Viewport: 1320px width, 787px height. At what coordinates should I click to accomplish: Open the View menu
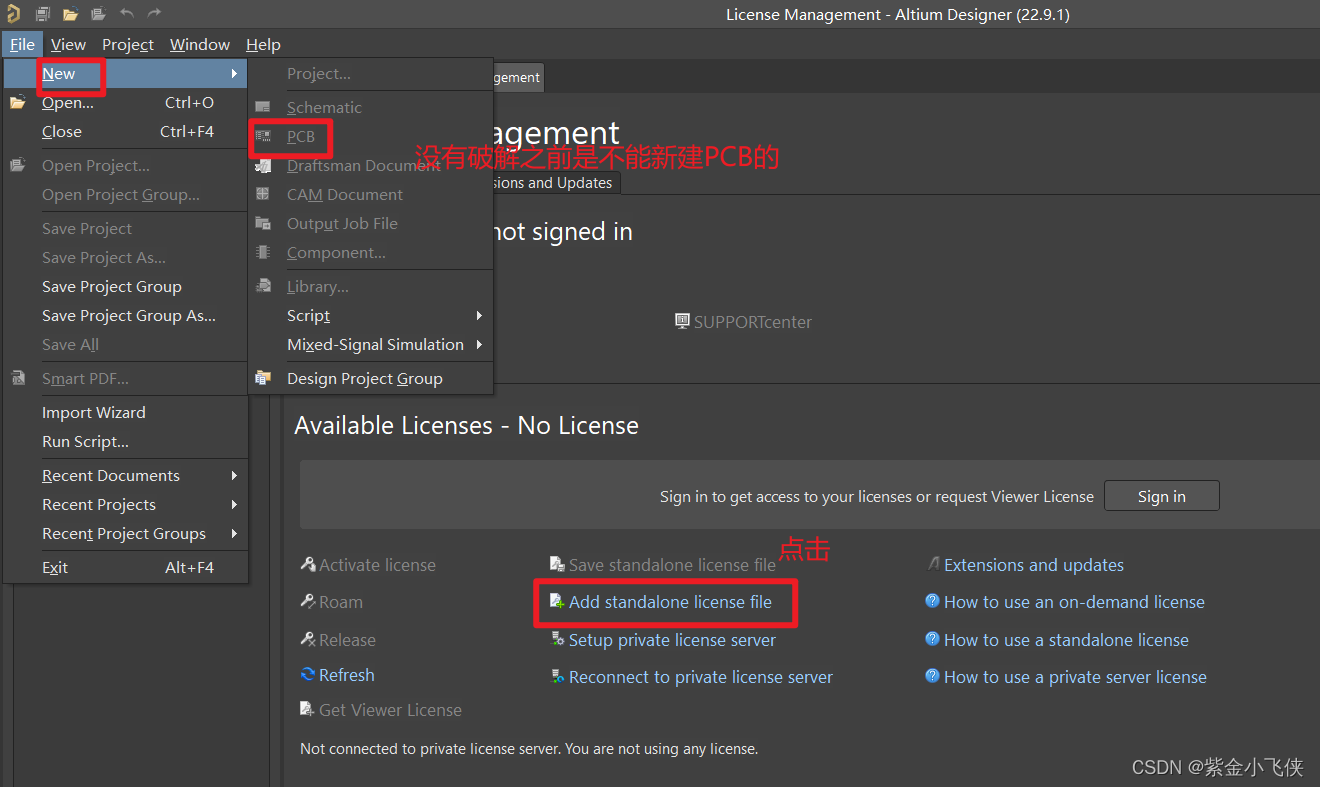[68, 45]
